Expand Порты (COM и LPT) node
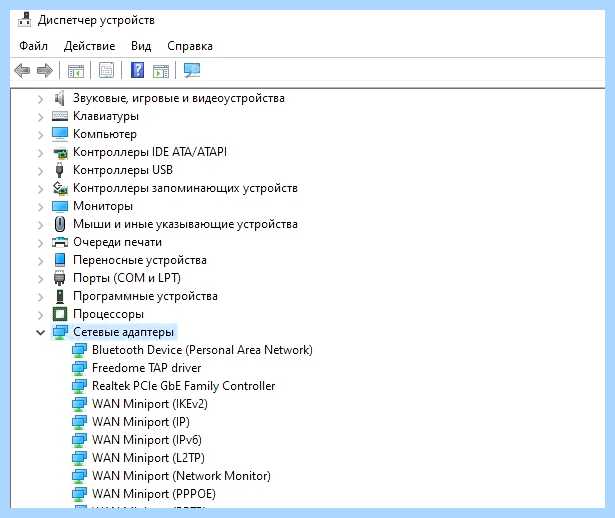Image resolution: width=615 pixels, height=518 pixels. tap(40, 279)
